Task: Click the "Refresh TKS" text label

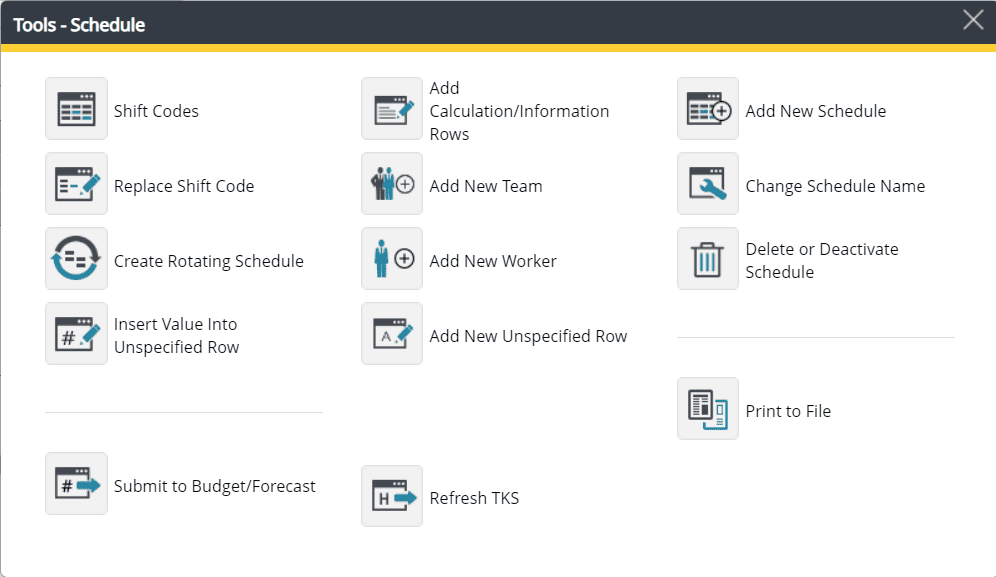Action: coord(474,498)
